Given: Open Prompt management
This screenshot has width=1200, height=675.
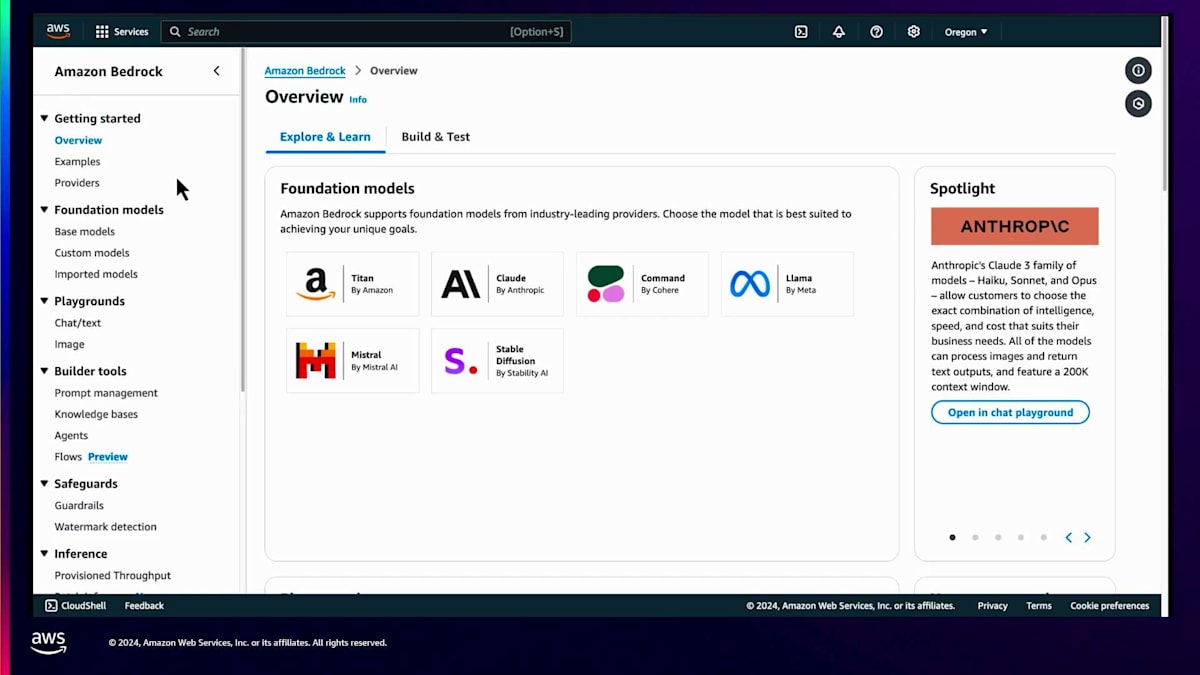Looking at the screenshot, I should (106, 393).
